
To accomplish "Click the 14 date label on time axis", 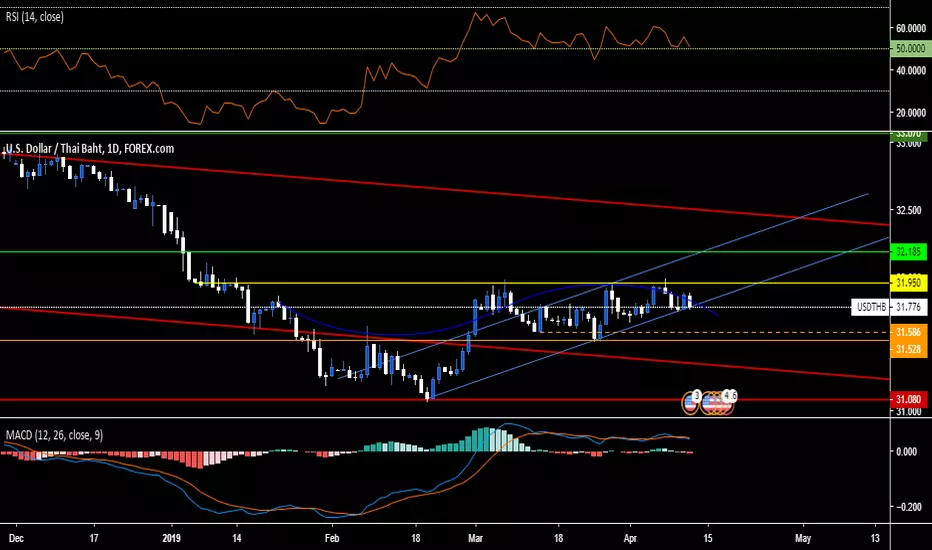I will click(237, 539).
